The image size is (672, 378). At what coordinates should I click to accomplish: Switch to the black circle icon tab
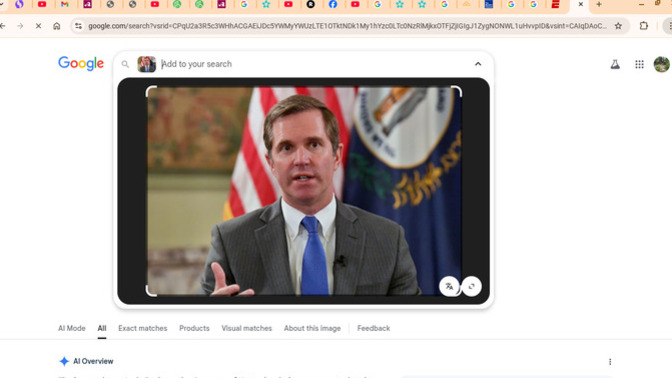[x=311, y=4]
